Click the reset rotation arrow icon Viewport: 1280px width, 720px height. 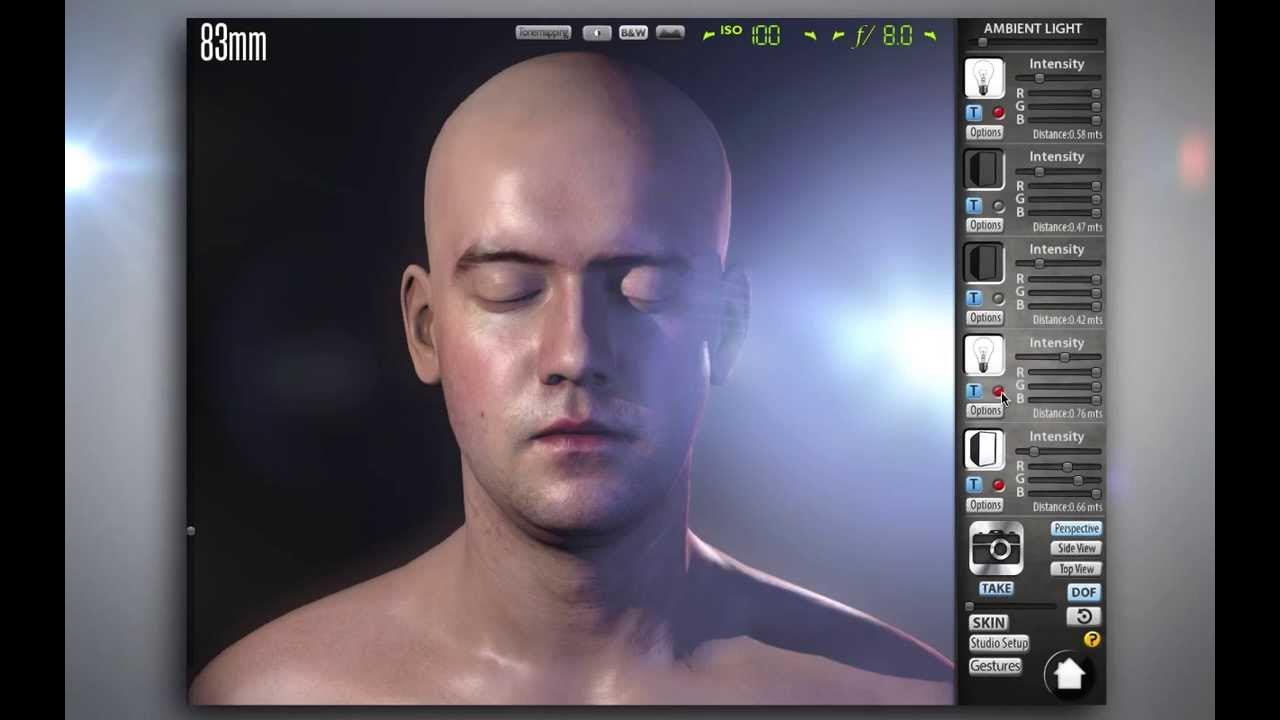pyautogui.click(x=1084, y=616)
